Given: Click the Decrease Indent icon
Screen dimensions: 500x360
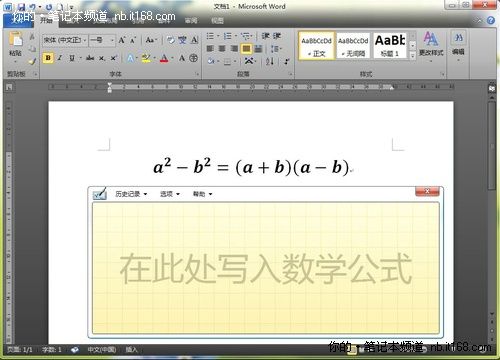Looking at the screenshot, I should [265, 36].
